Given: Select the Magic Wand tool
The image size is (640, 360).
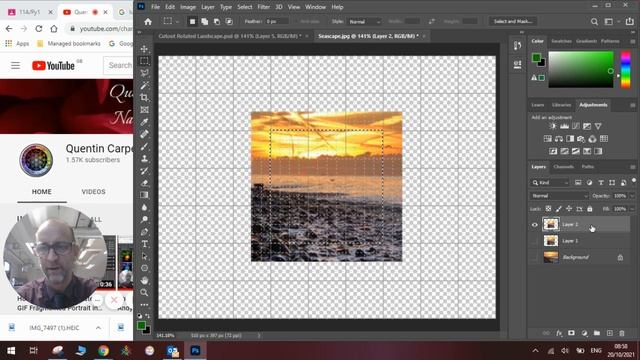Looking at the screenshot, I should click(144, 85).
